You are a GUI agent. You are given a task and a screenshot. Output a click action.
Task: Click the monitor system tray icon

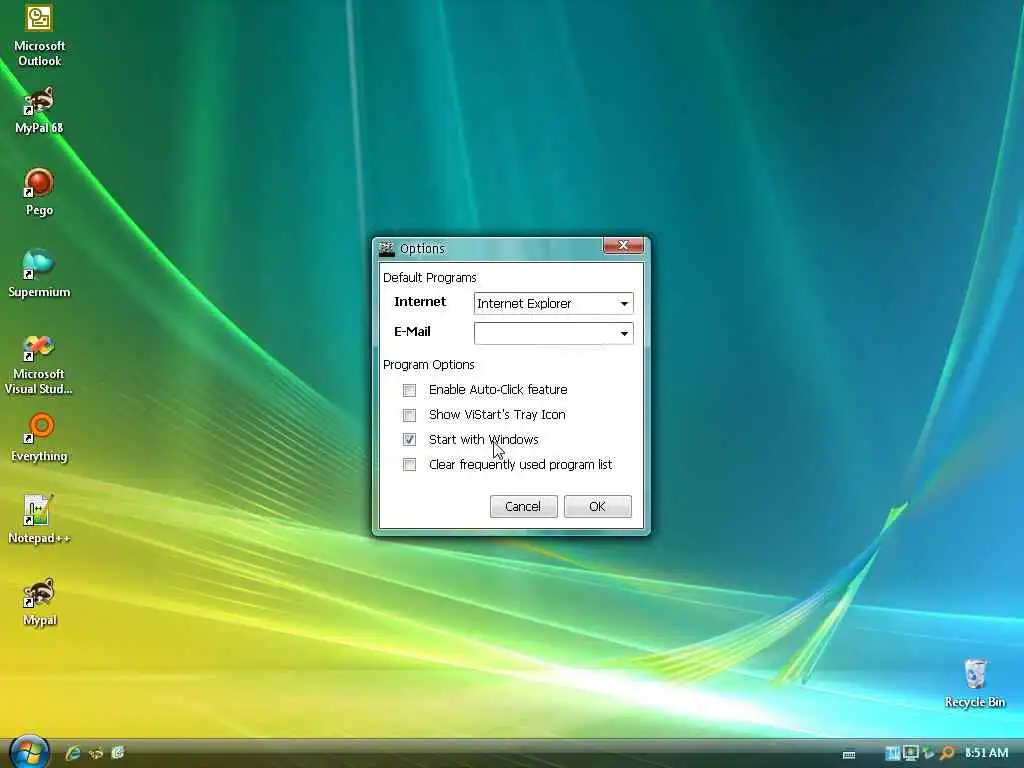(910, 753)
